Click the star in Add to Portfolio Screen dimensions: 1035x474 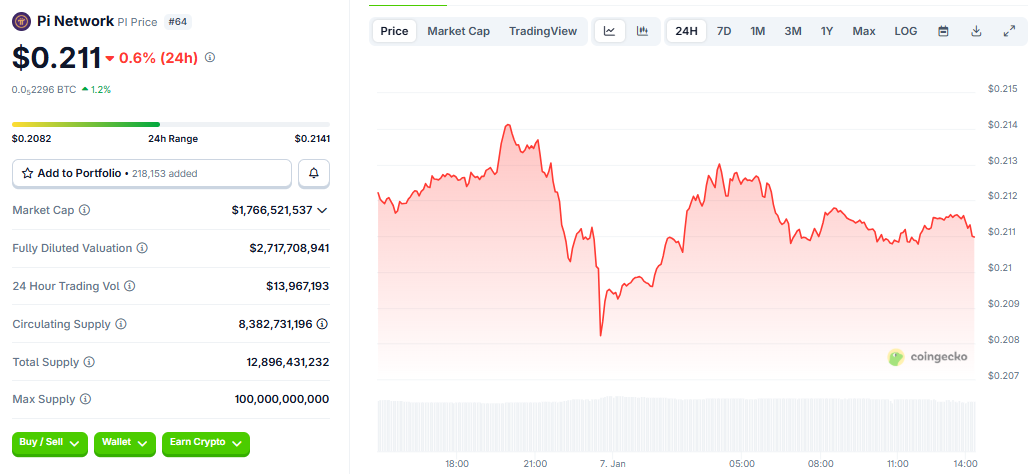click(x=28, y=174)
